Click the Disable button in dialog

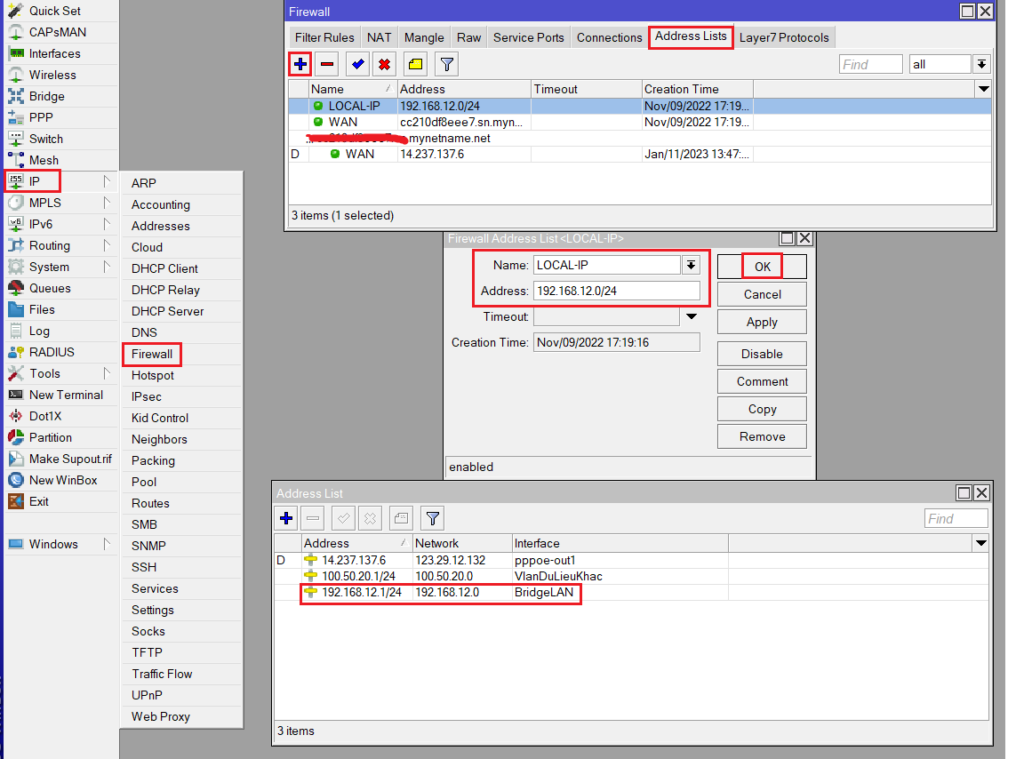pos(761,354)
